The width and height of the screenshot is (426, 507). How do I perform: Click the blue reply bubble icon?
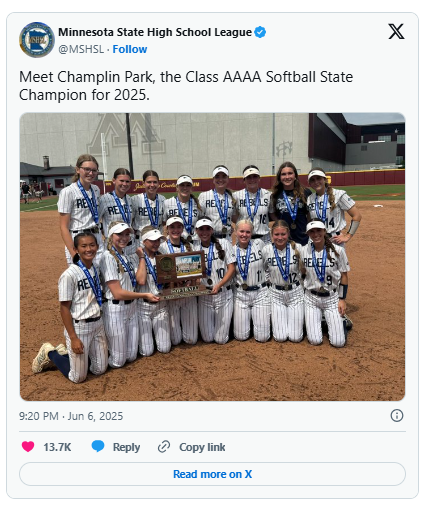[98, 447]
